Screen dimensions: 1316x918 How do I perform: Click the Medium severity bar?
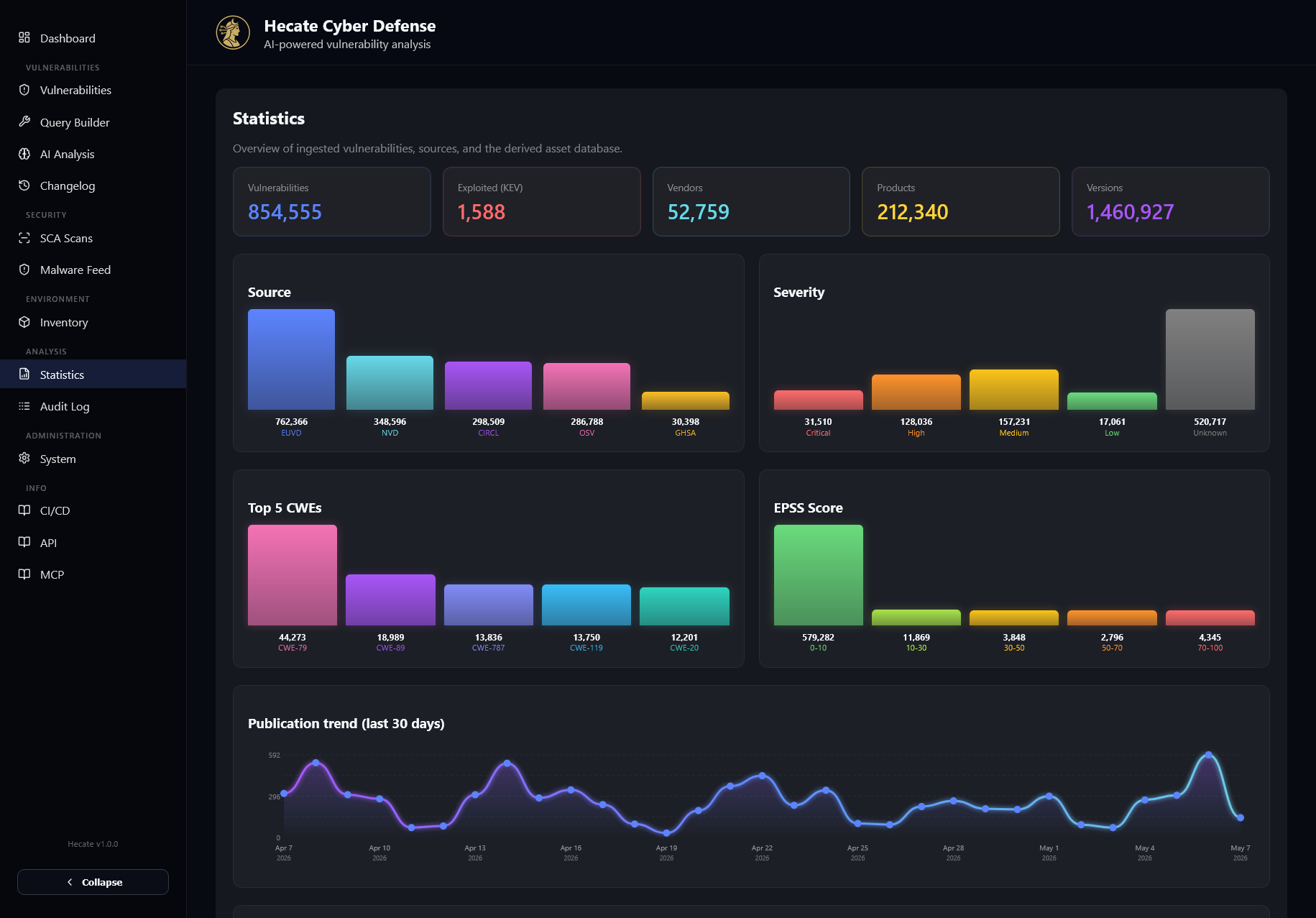point(1014,390)
